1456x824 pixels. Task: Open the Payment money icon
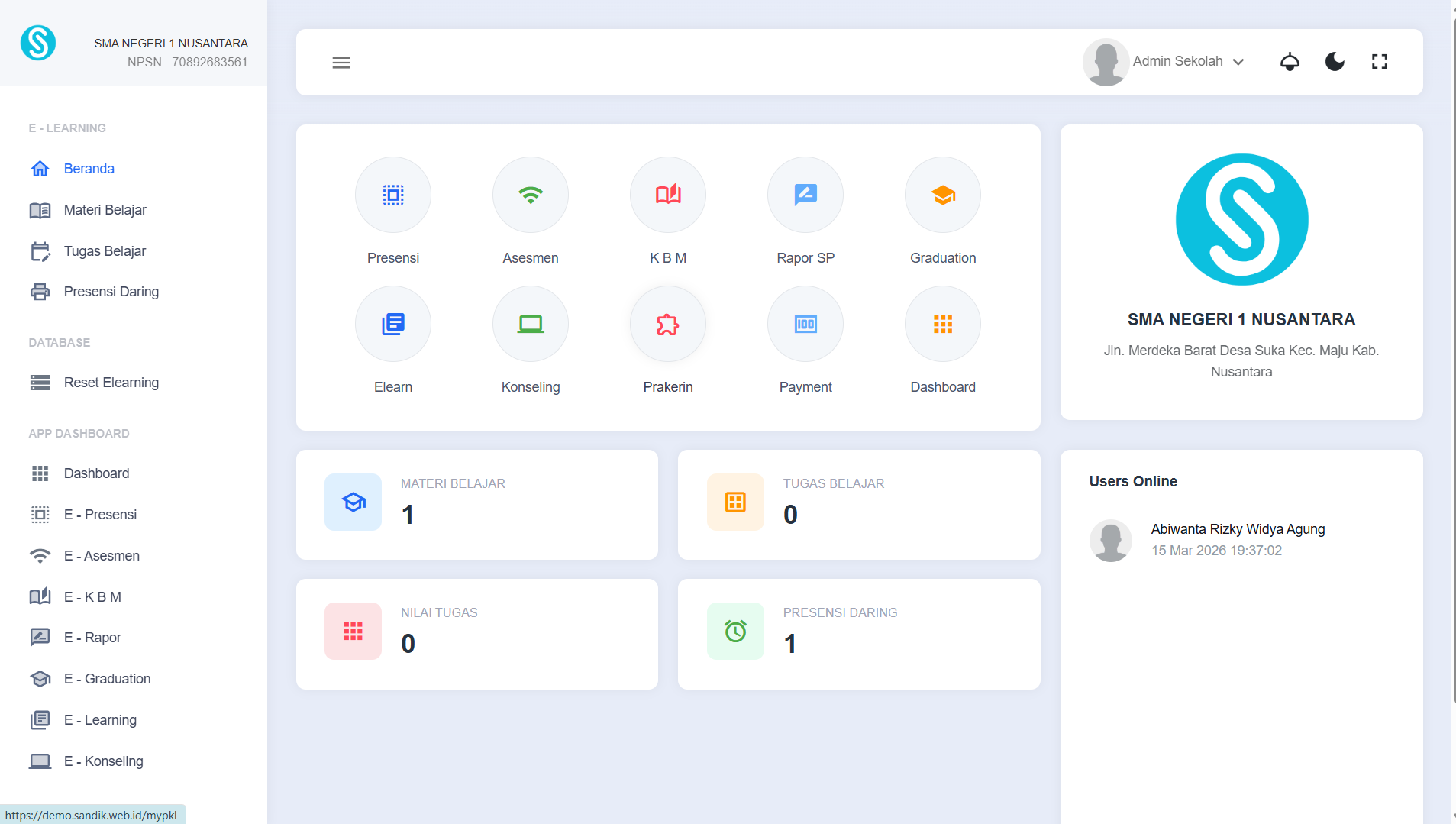tap(805, 324)
